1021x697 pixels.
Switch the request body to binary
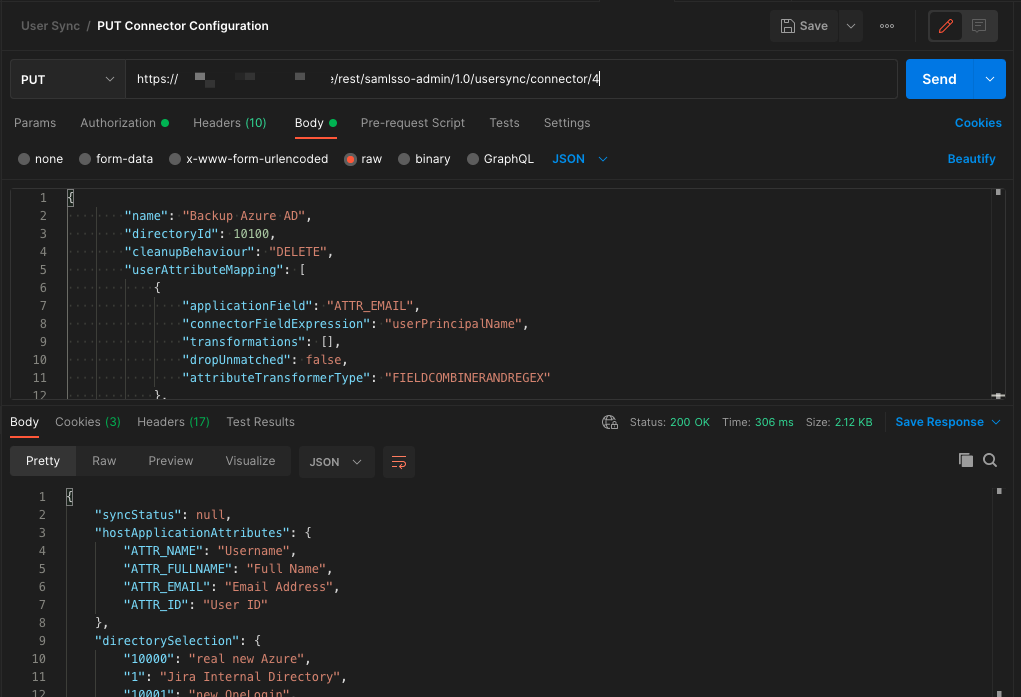pos(424,158)
